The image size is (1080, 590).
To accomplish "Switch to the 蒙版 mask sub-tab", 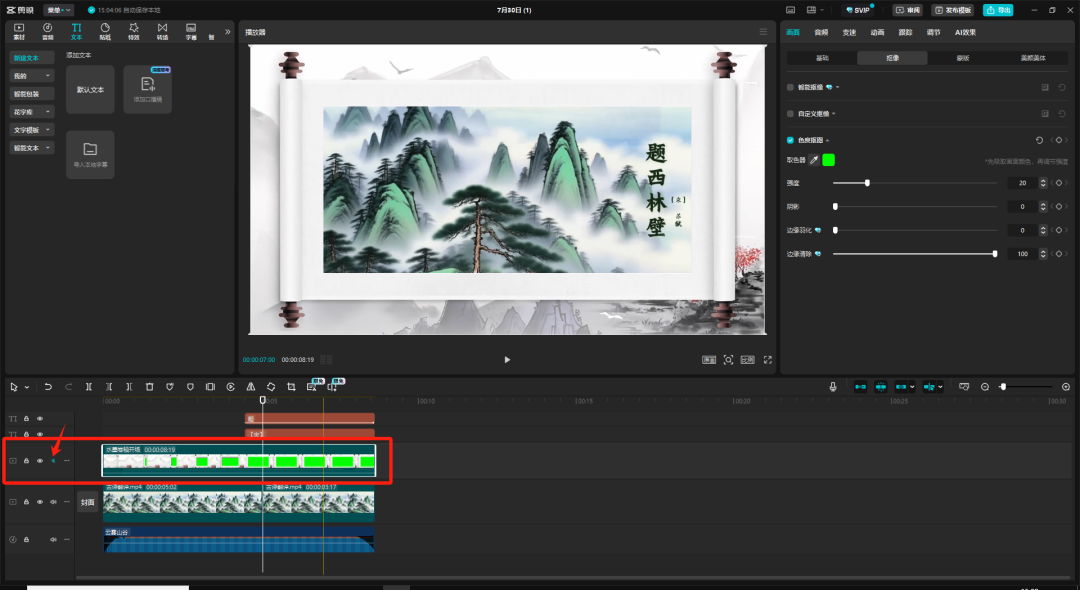I will [x=963, y=58].
